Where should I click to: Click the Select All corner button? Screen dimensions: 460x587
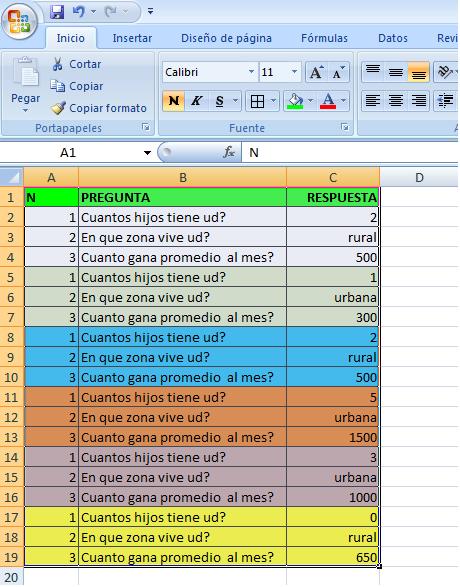pyautogui.click(x=12, y=177)
